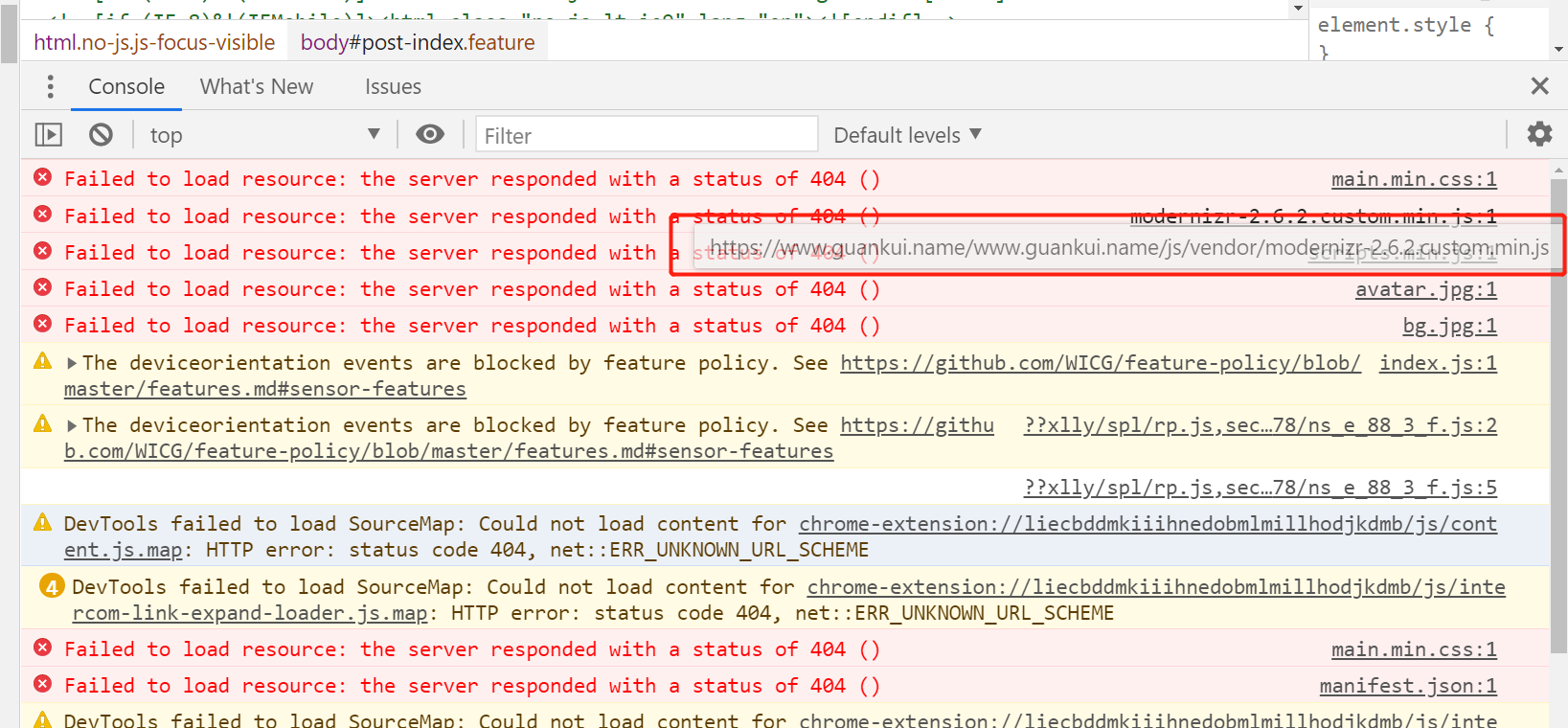Click error icon on the manifest.json row

(x=43, y=684)
